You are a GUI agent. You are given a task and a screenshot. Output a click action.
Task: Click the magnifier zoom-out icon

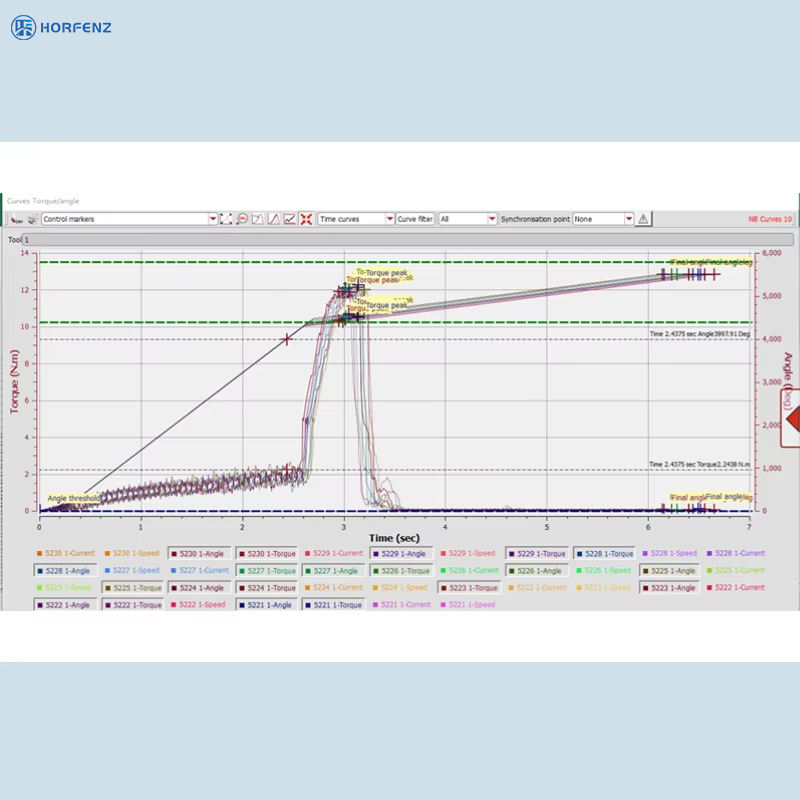(242, 219)
